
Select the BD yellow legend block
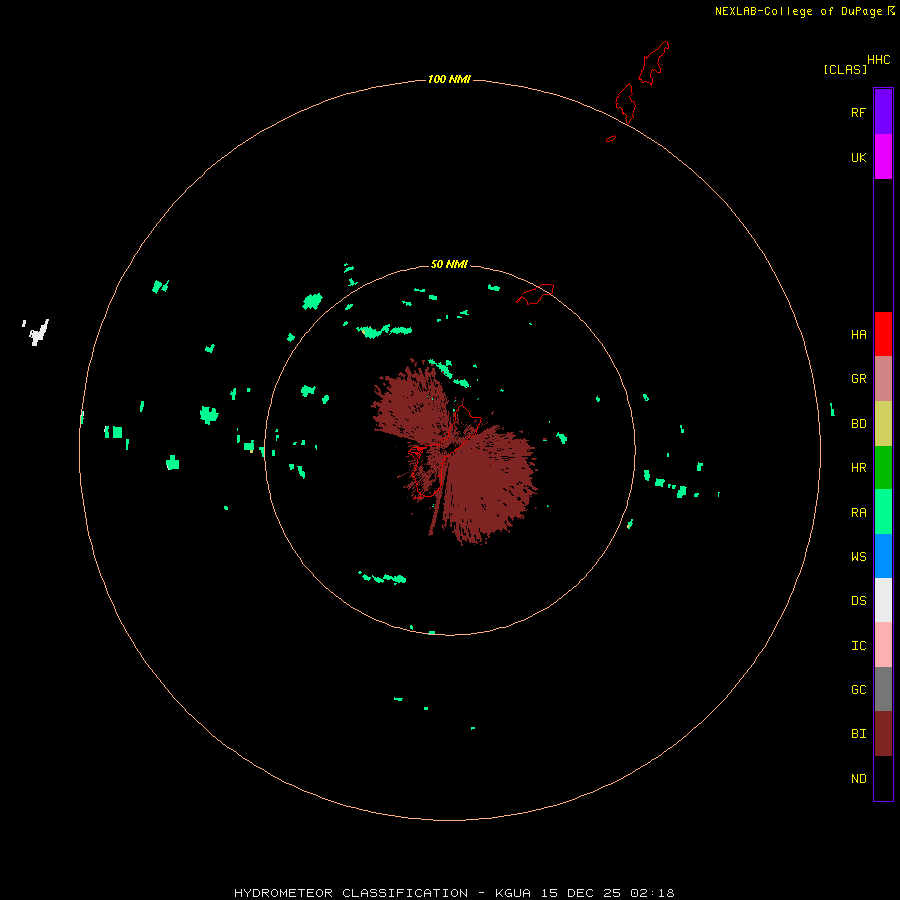click(x=883, y=424)
